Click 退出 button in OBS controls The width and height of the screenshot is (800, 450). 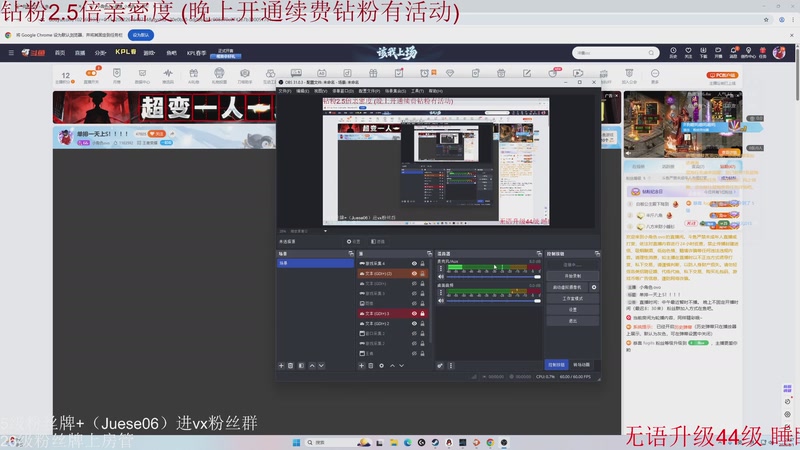pos(572,321)
